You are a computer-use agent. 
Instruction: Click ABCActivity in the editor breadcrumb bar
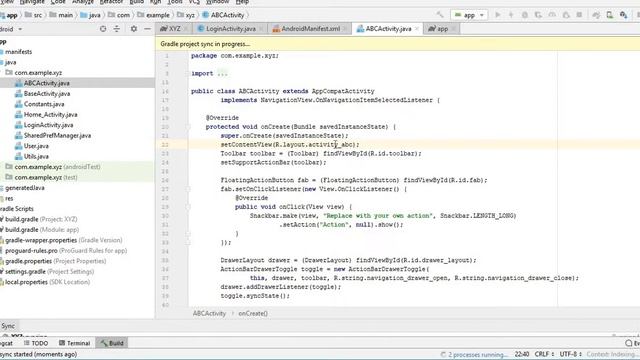[209, 313]
